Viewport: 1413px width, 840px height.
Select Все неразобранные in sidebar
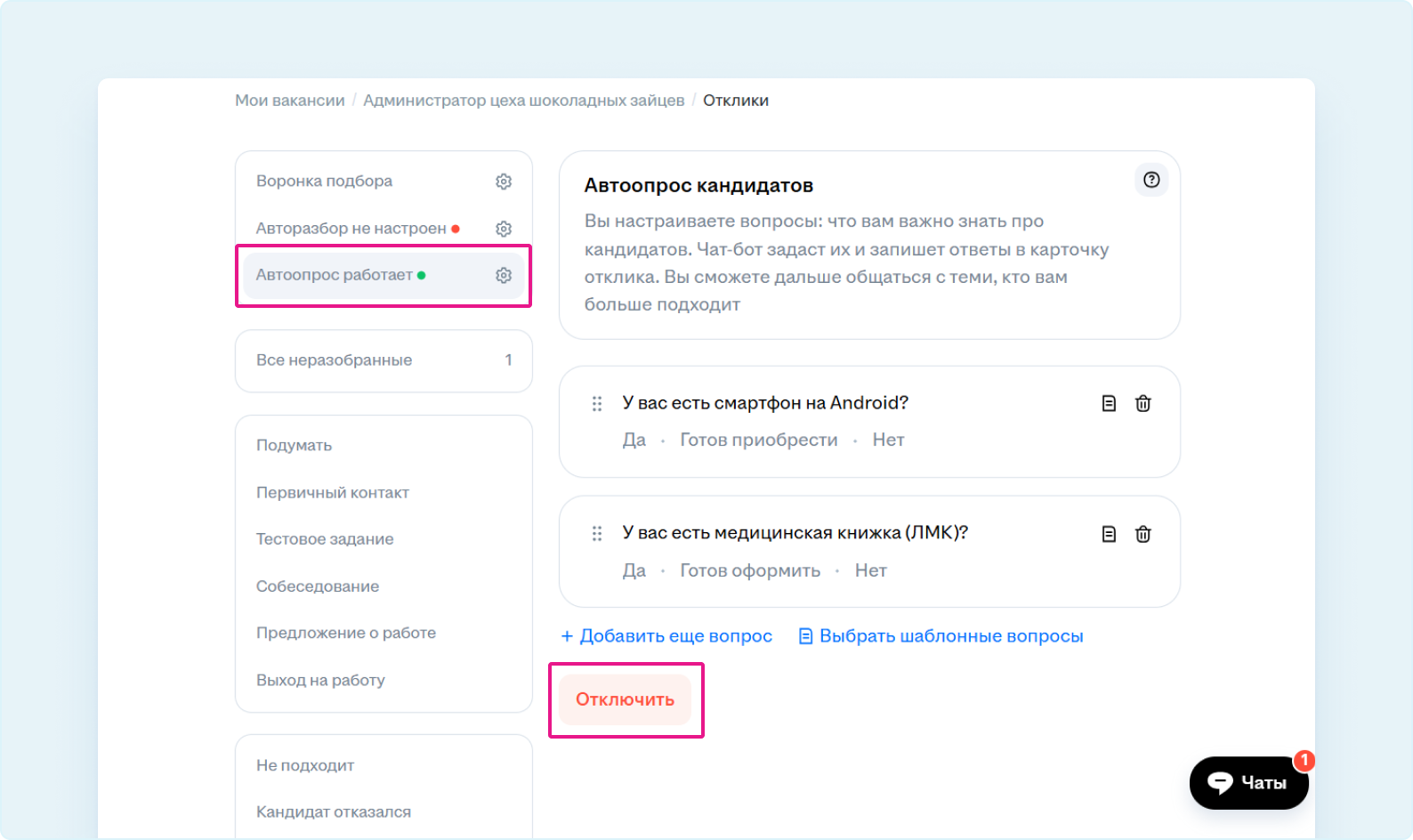(335, 360)
